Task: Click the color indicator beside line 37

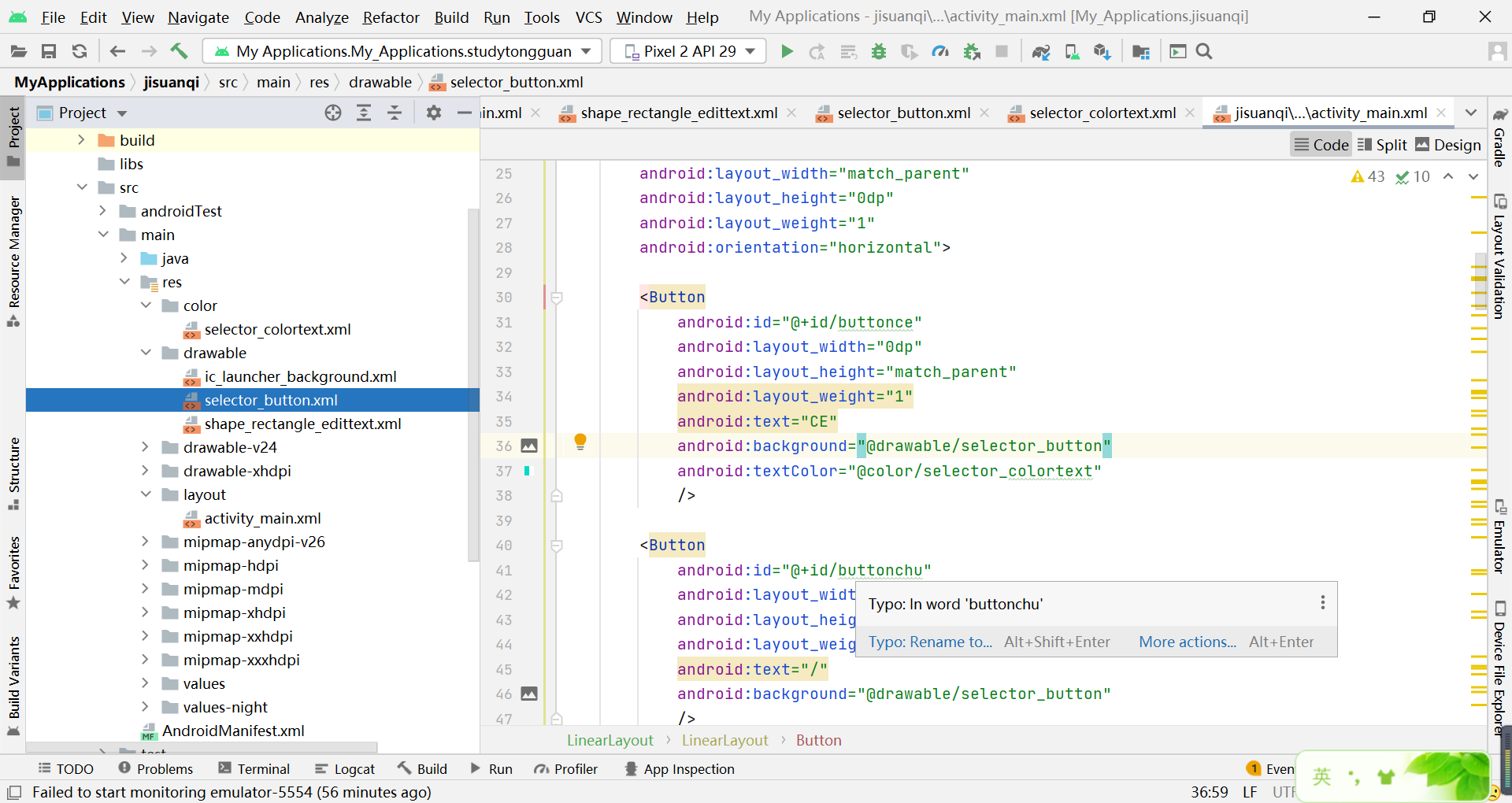Action: coord(528,471)
